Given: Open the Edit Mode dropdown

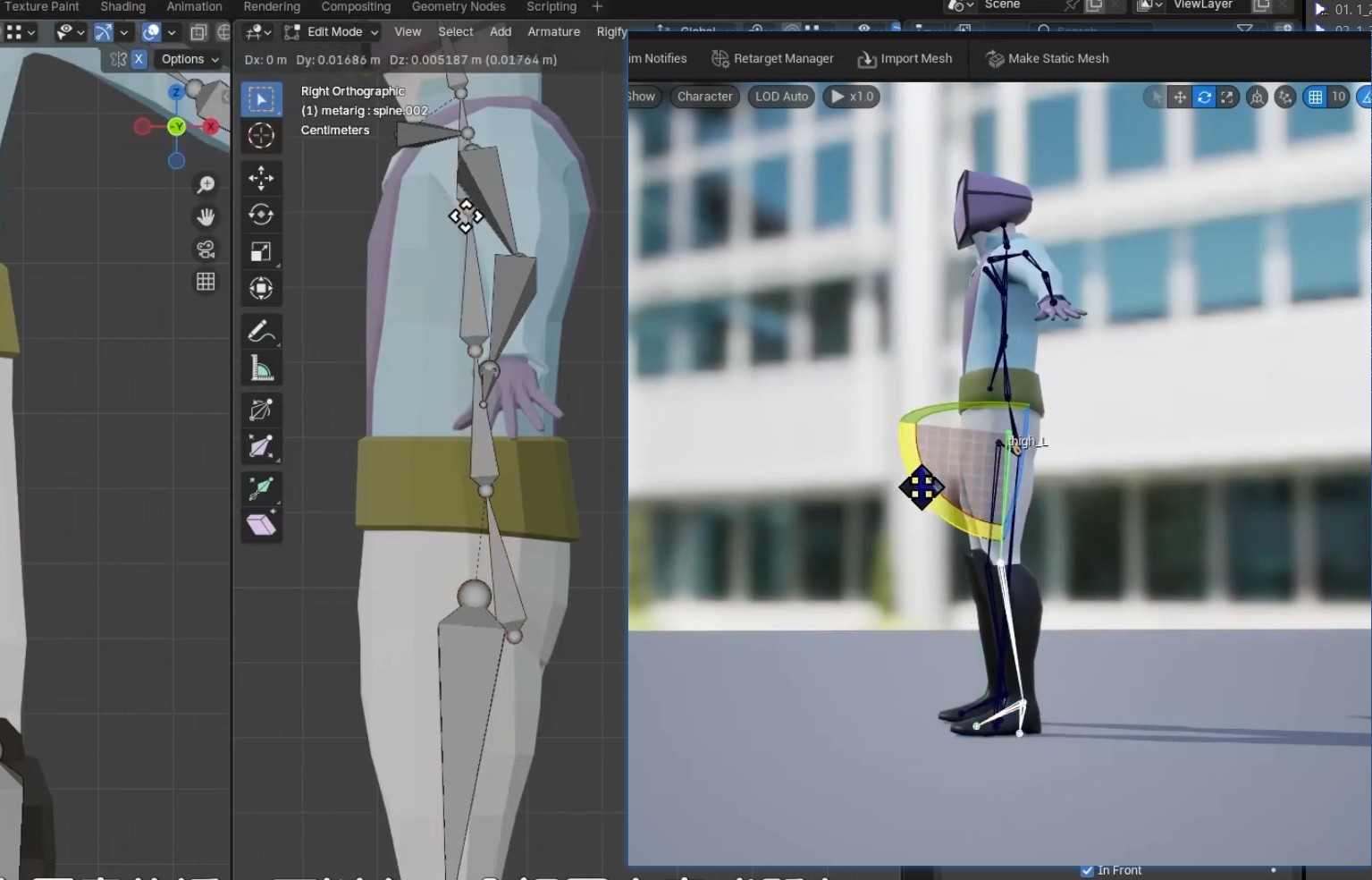Looking at the screenshot, I should (332, 31).
